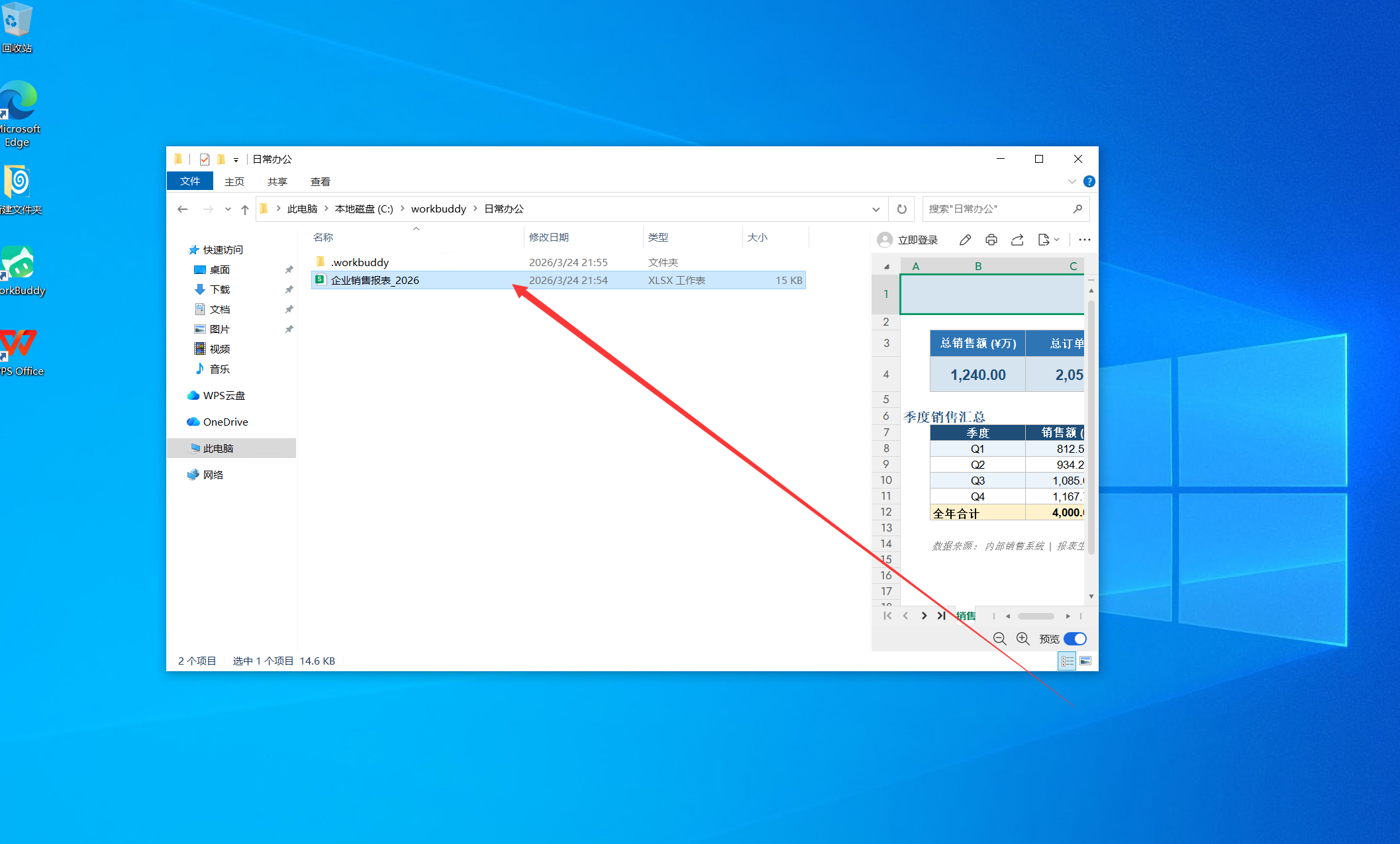The image size is (1400, 844).
Task: Switch to large icons view in the status bar
Action: 1085,661
